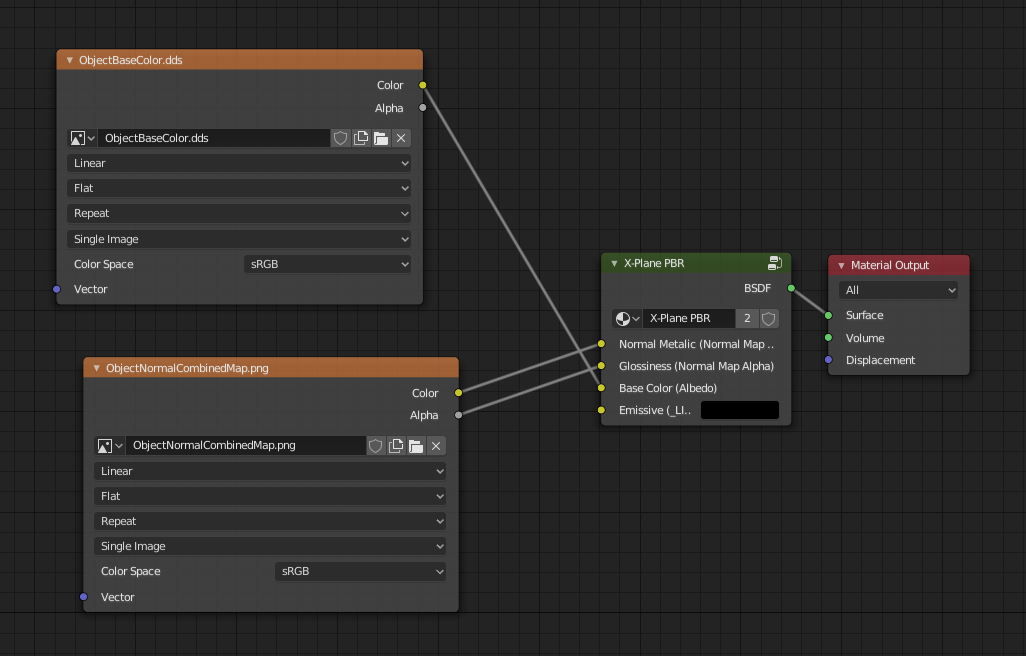Click duplicate data icon on ObjectNormalCombinedMap.png node
The height and width of the screenshot is (656, 1026).
[x=395, y=445]
